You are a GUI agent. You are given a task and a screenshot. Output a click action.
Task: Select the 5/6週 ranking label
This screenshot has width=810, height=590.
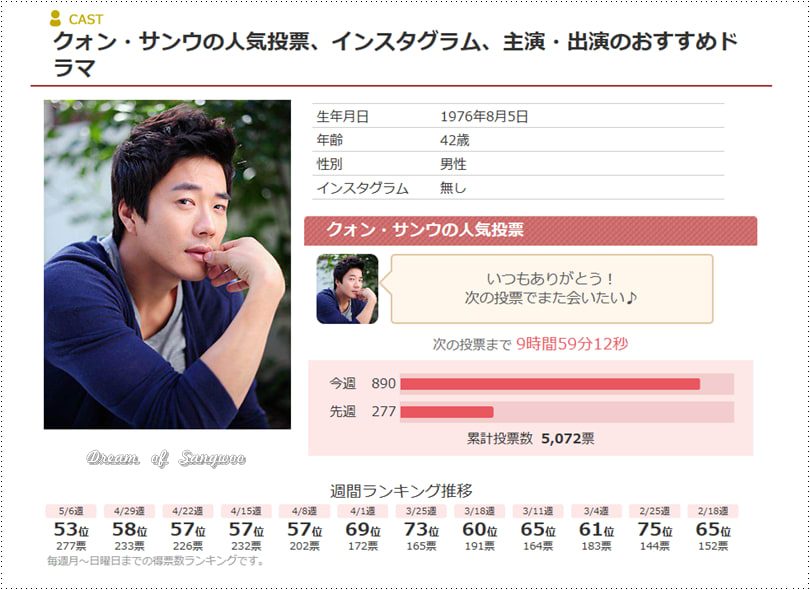(71, 511)
